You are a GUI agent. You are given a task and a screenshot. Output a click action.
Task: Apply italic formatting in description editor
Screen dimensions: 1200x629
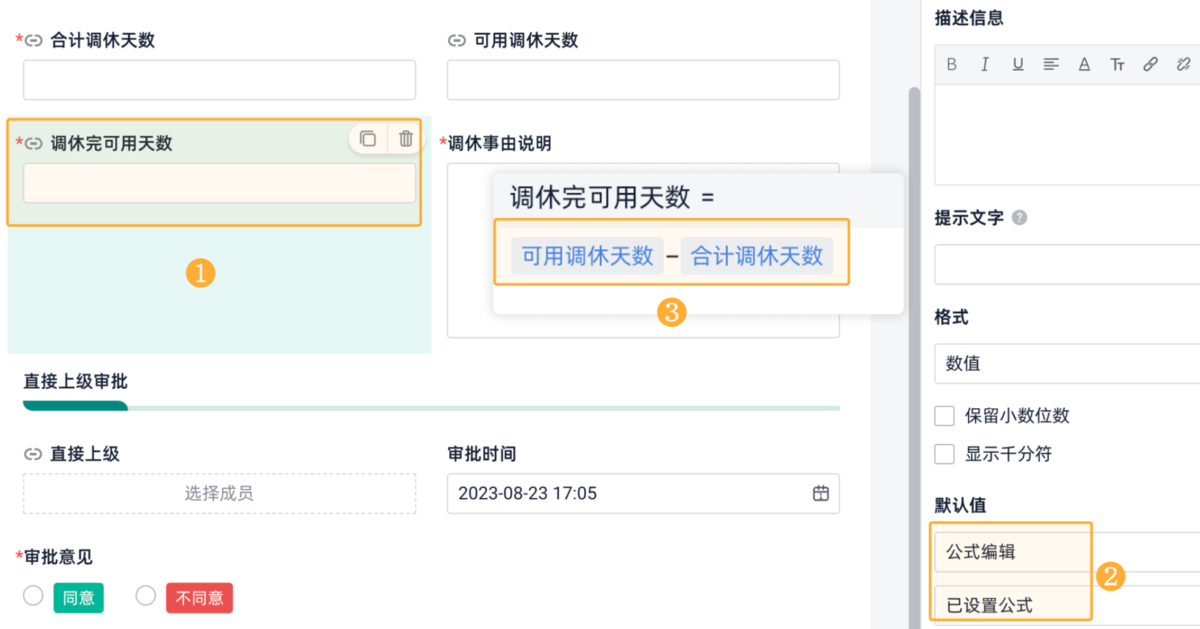985,64
